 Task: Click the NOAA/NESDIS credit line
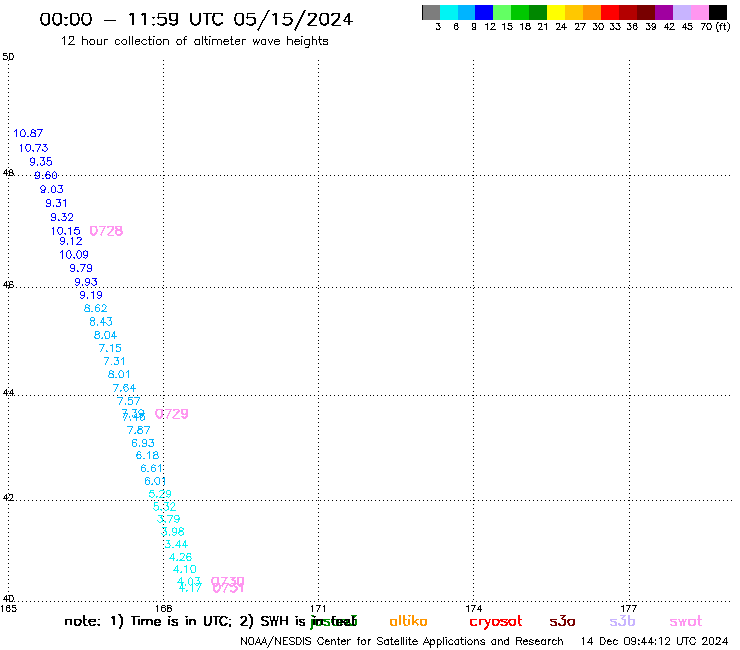pos(402,642)
